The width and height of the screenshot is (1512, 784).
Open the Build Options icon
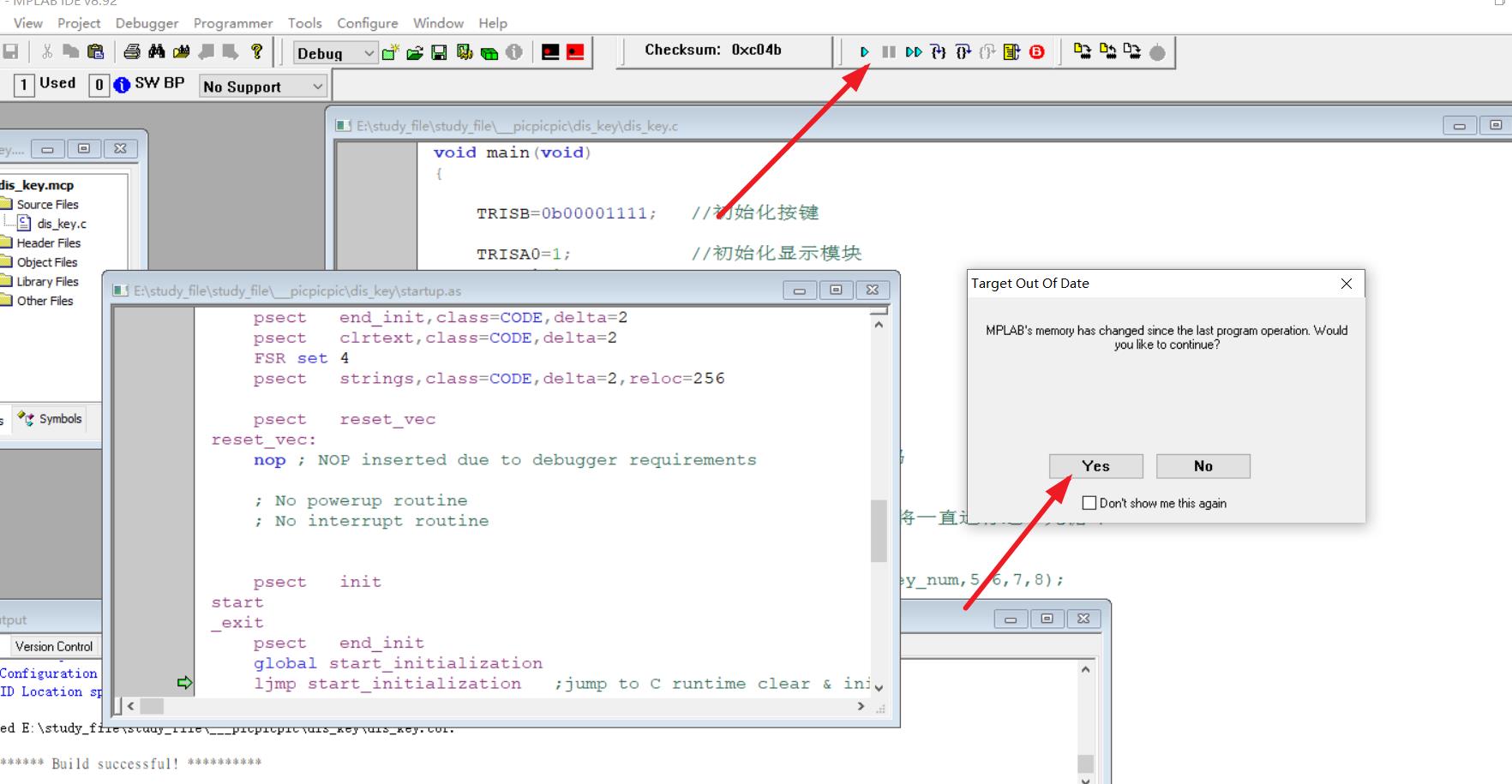[465, 53]
